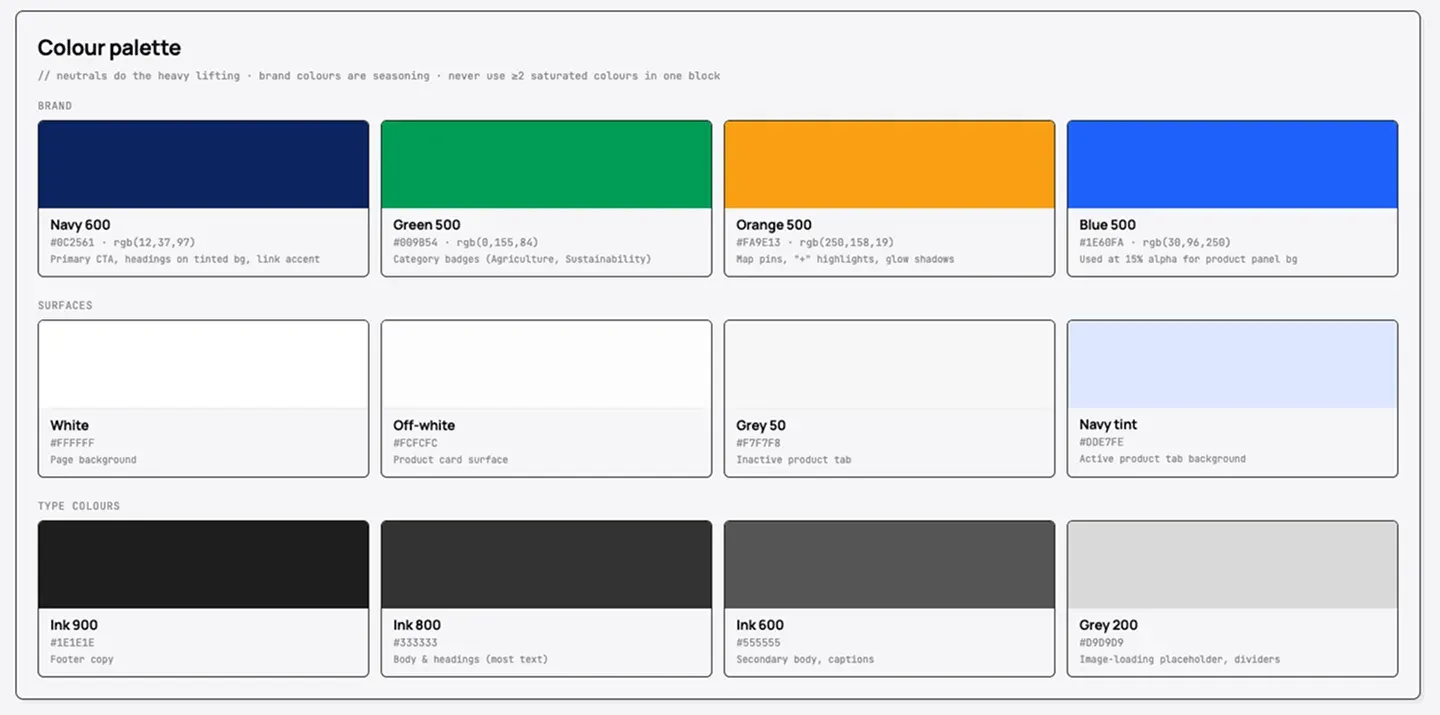This screenshot has width=1440, height=715.
Task: Click the Ink 800 swatch
Action: [546, 564]
